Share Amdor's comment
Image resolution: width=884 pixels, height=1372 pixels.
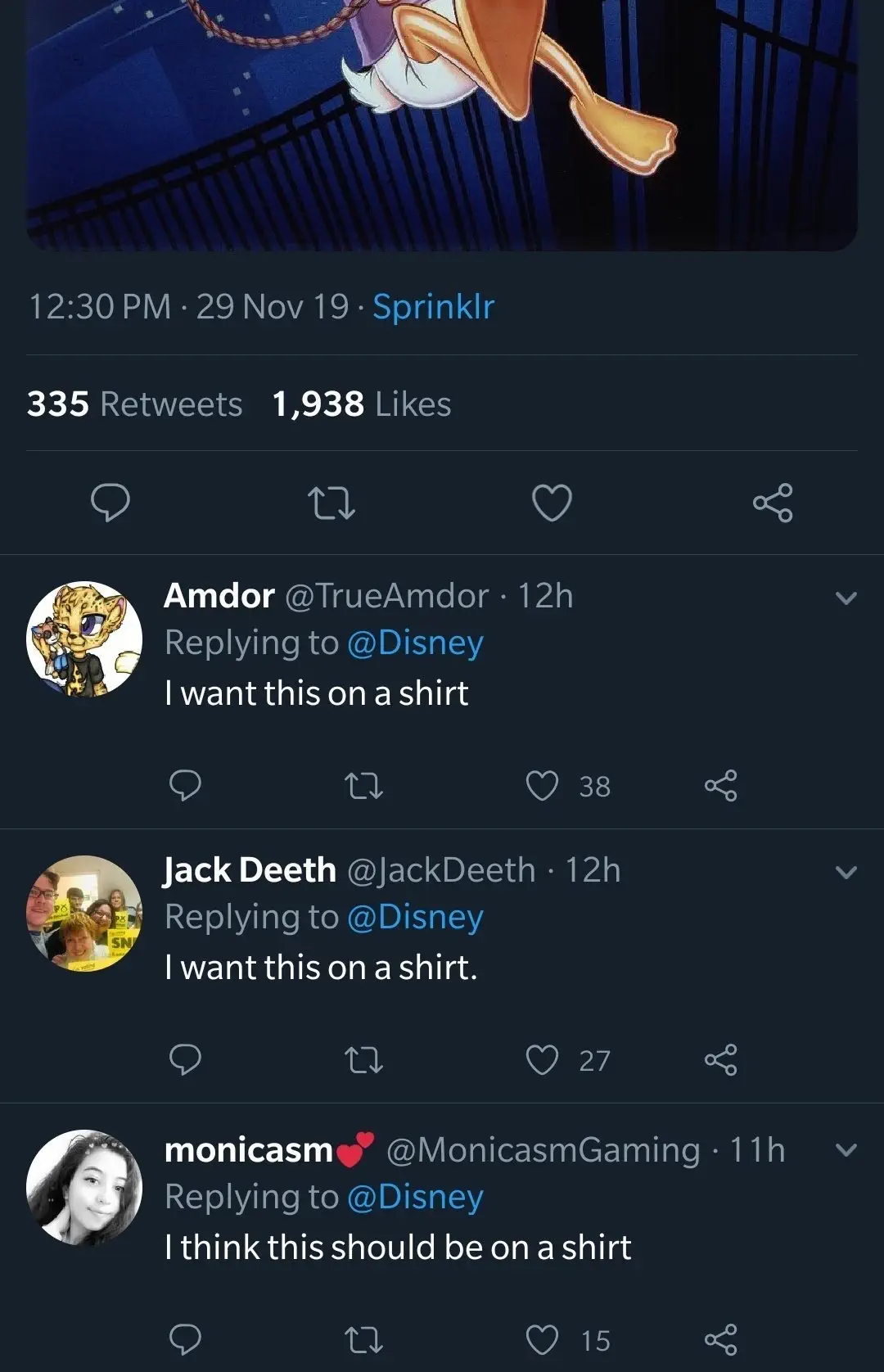pos(721,786)
